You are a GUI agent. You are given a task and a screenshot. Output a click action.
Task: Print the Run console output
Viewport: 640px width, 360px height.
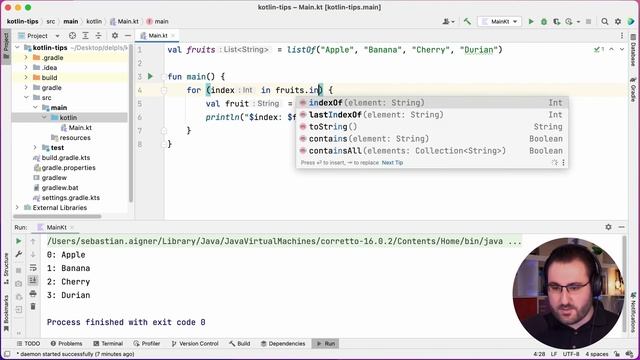click(x=33, y=293)
